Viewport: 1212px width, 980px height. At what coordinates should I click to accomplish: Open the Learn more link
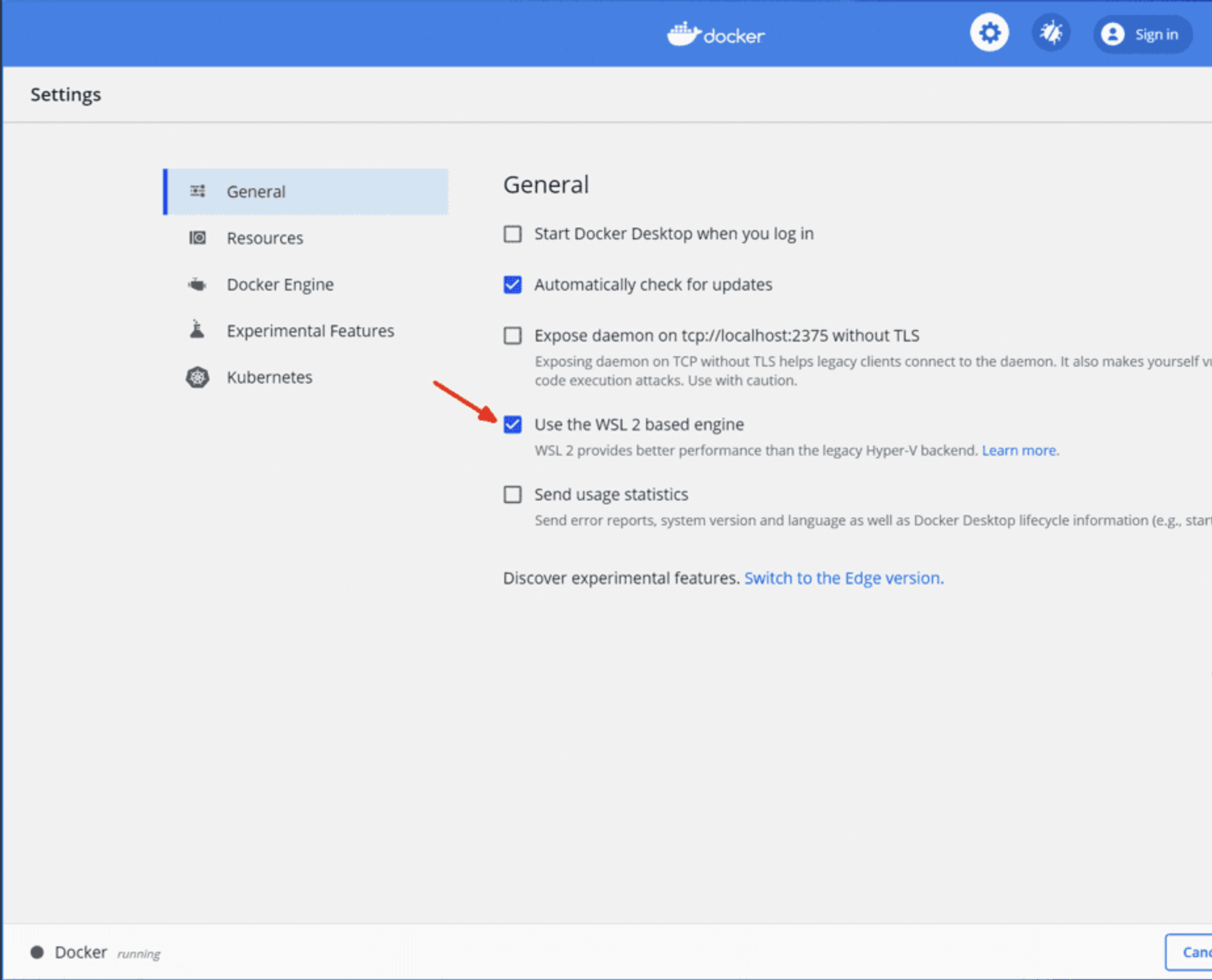1019,451
